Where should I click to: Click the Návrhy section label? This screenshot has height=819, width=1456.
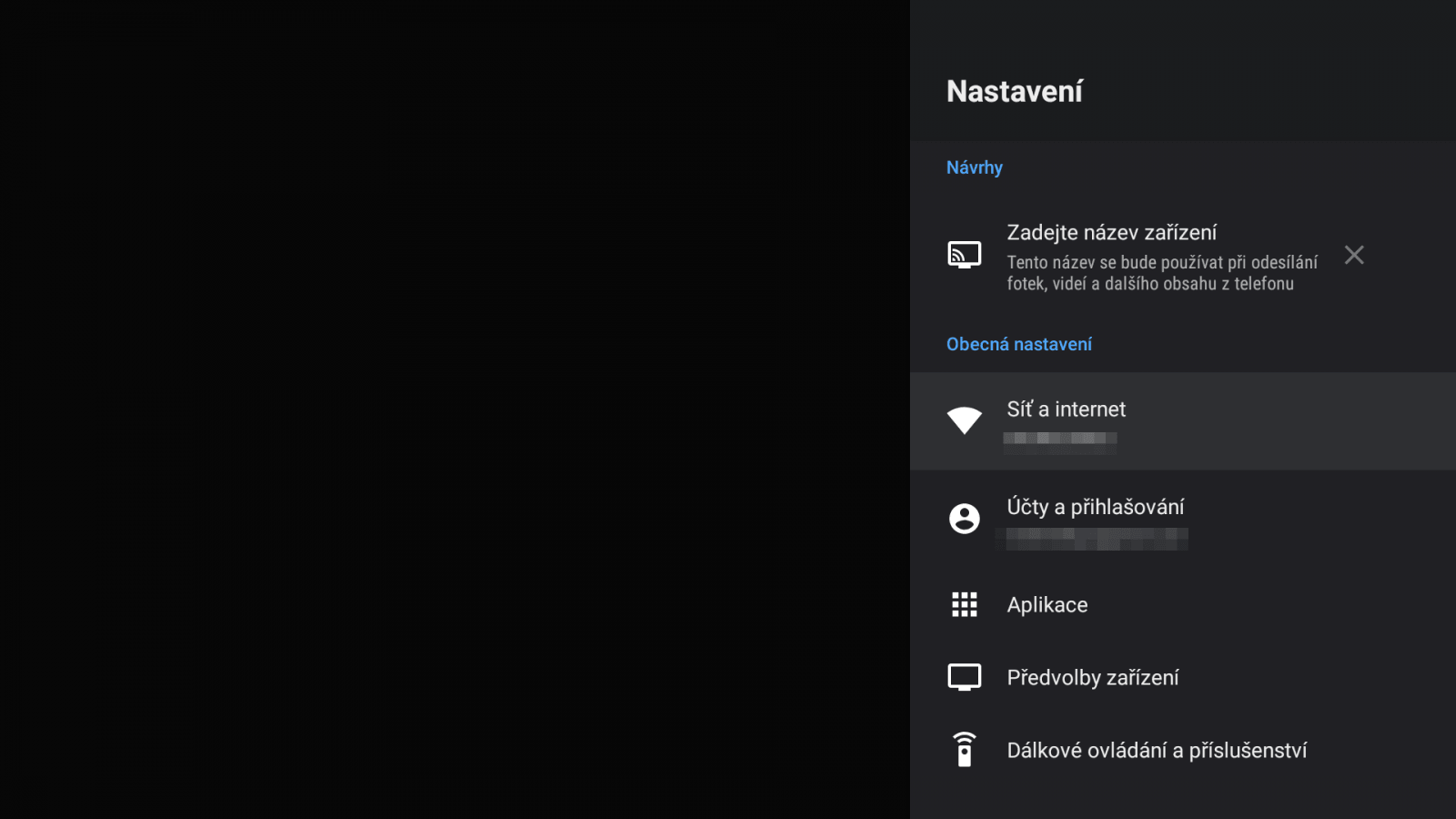(974, 167)
